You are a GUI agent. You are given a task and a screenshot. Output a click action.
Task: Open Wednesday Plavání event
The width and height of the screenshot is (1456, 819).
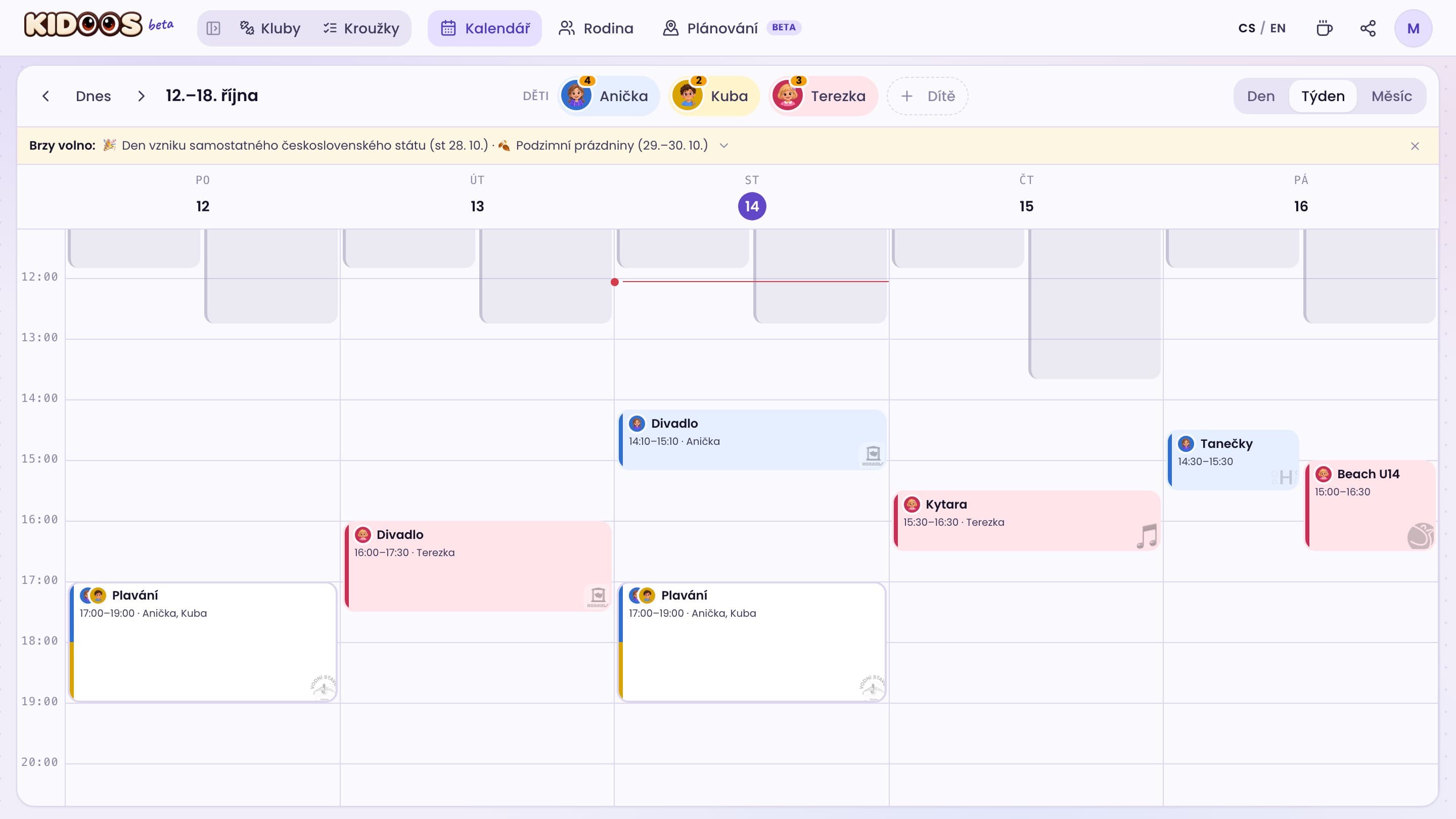coord(752,642)
